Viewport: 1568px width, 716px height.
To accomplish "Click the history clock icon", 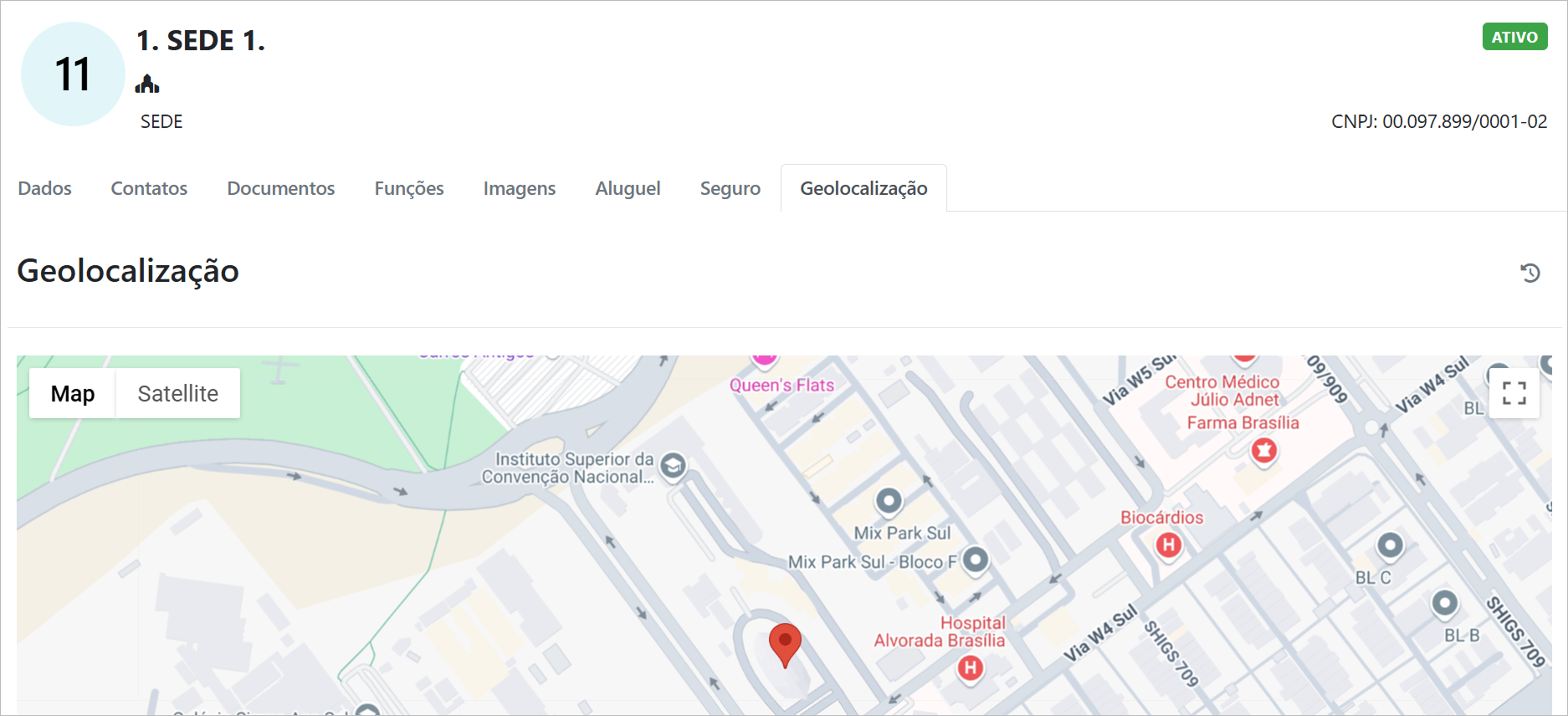I will pyautogui.click(x=1530, y=273).
